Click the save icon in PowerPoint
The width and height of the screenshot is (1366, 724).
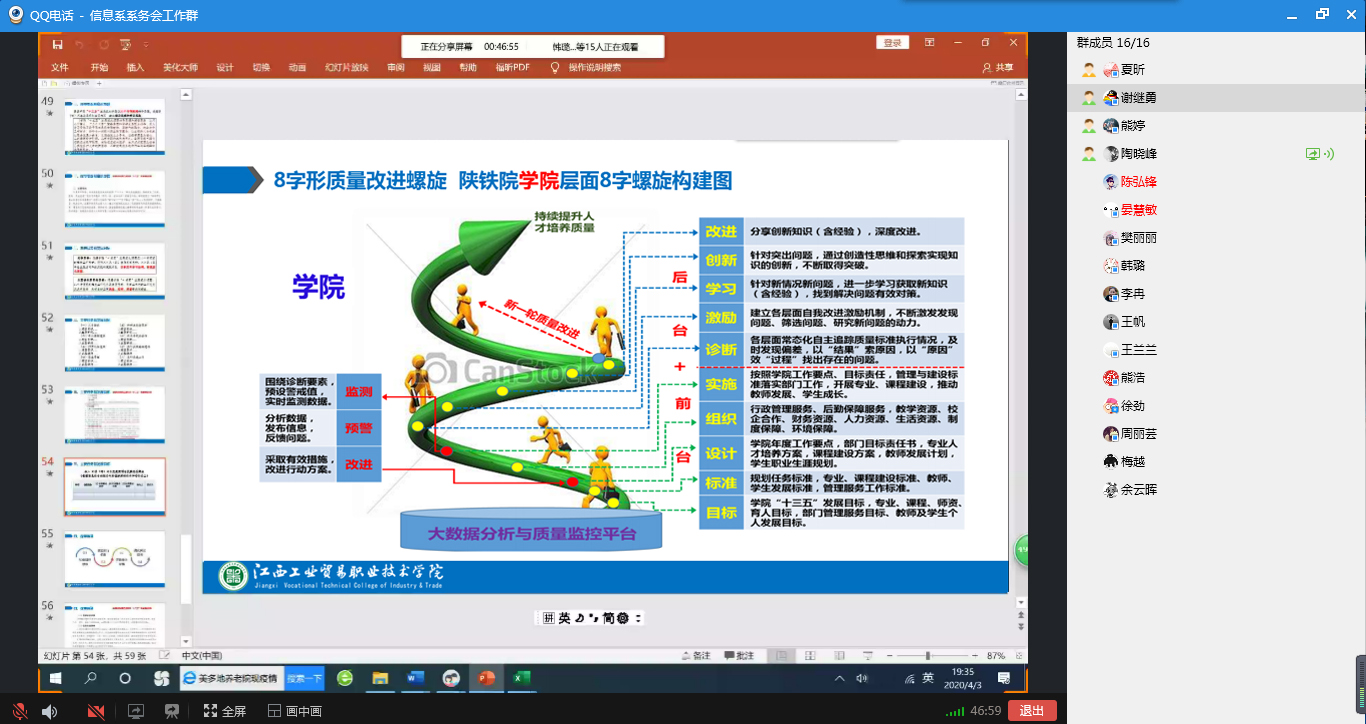(x=57, y=45)
